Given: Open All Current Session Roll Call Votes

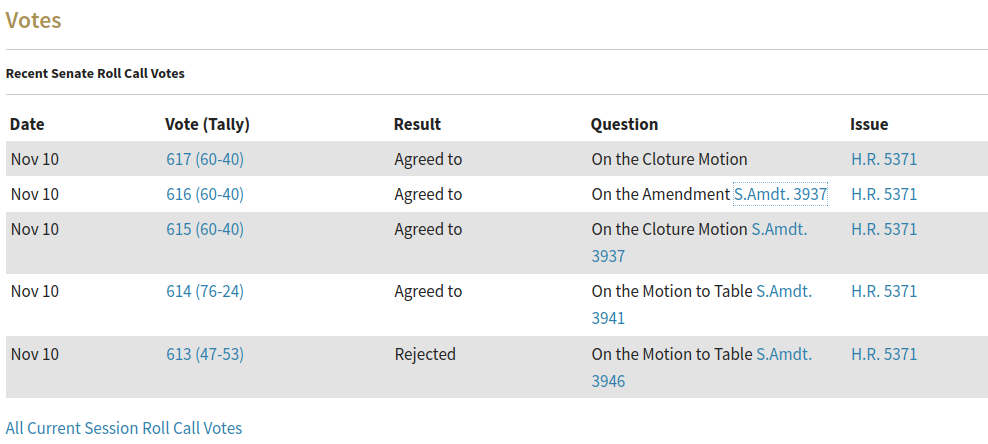Looking at the screenshot, I should [x=124, y=428].
